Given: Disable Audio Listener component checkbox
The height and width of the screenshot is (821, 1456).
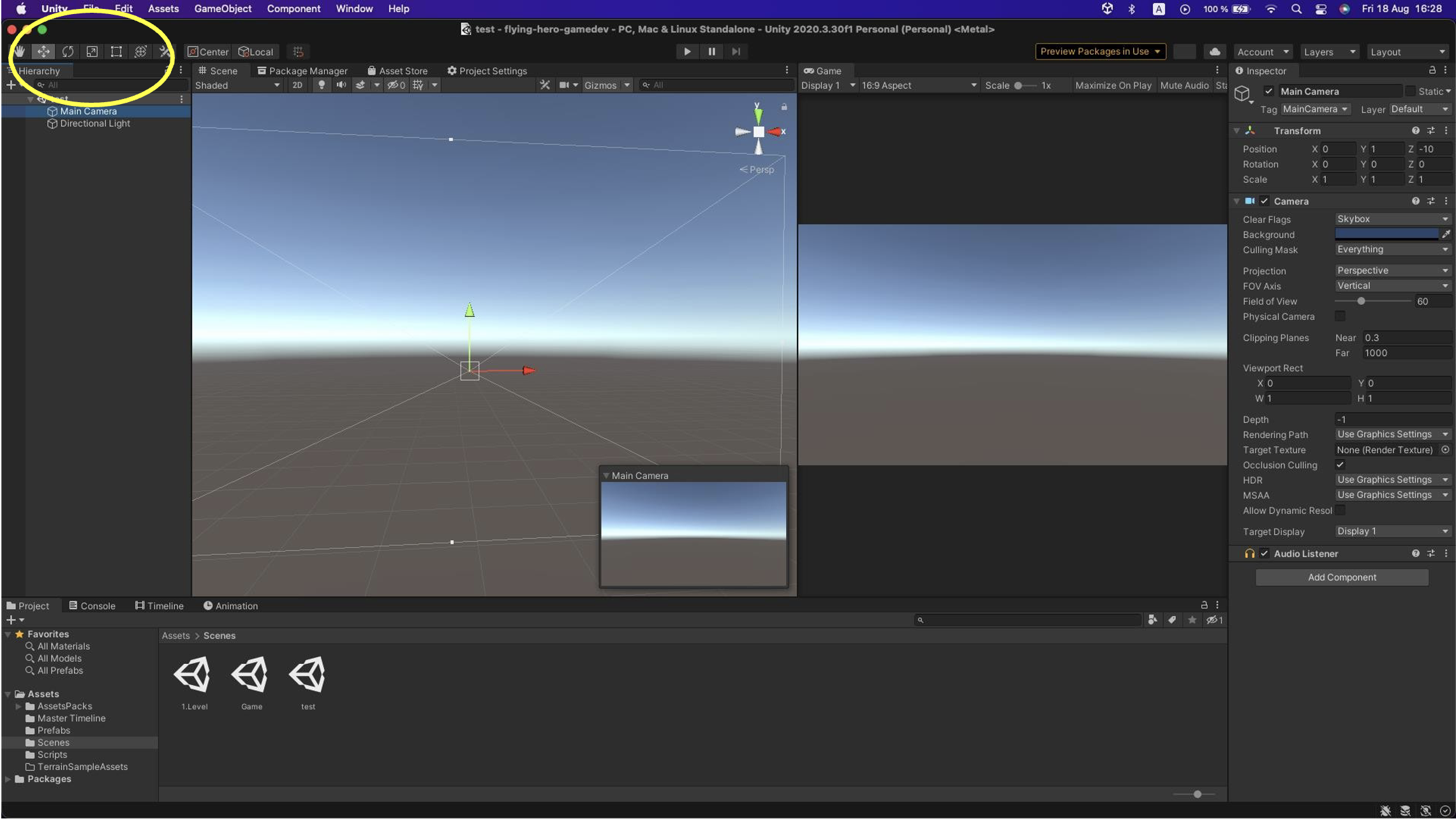Looking at the screenshot, I should pos(1264,554).
